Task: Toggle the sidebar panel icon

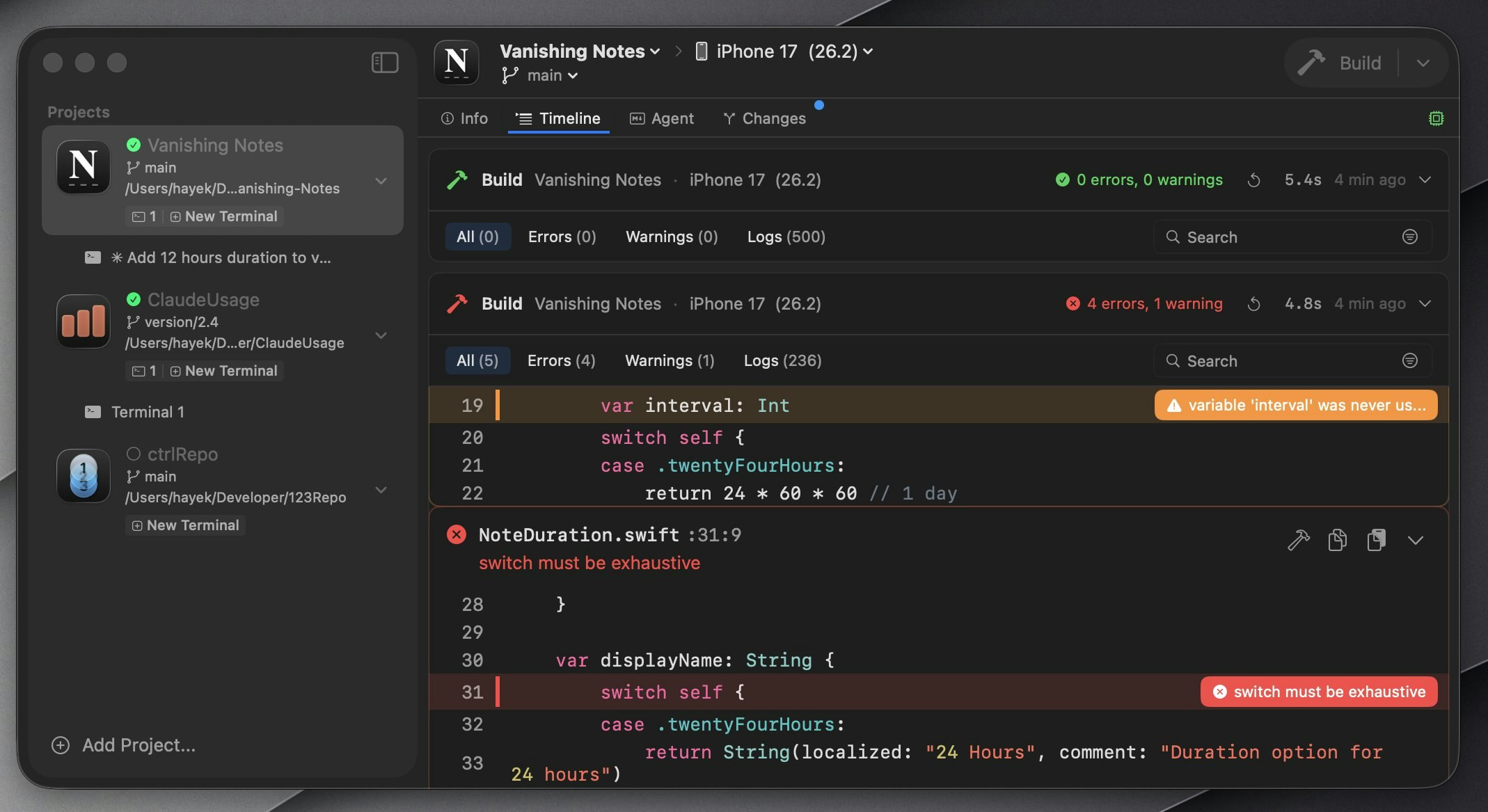Action: pos(385,63)
